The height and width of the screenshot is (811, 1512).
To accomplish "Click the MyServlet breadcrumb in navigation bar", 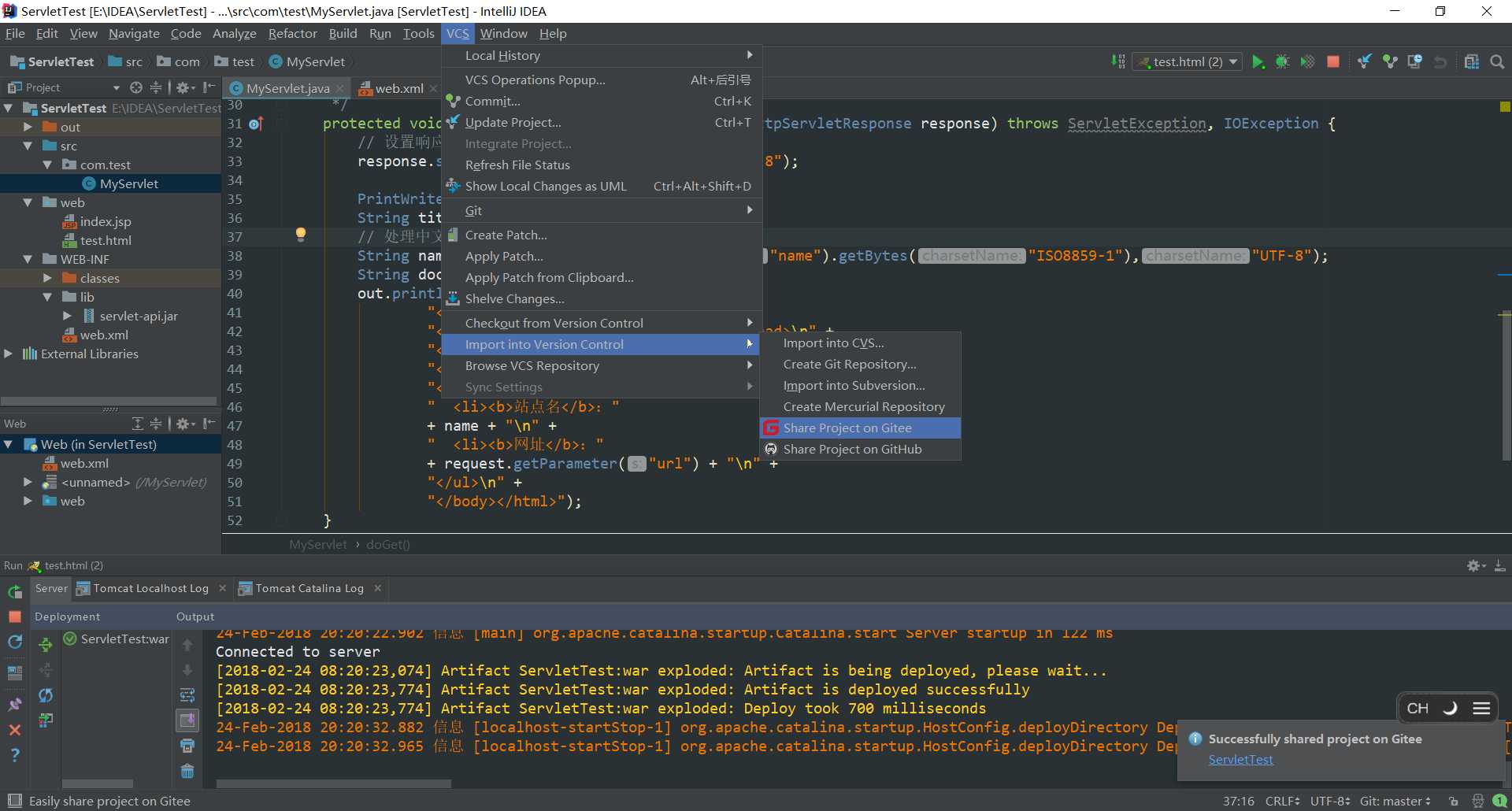I will [x=307, y=61].
